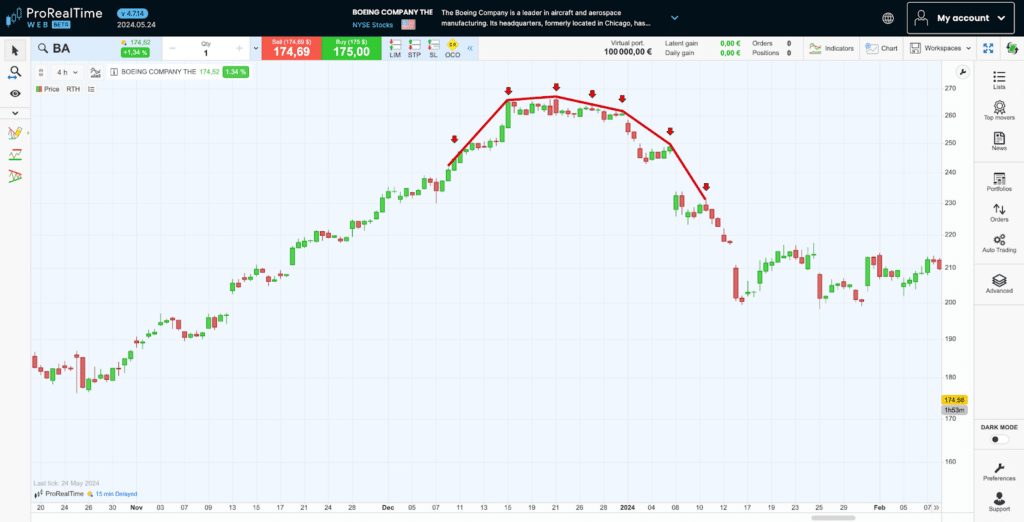Open the chart wrench settings
Image resolution: width=1024 pixels, height=522 pixels.
[x=962, y=72]
